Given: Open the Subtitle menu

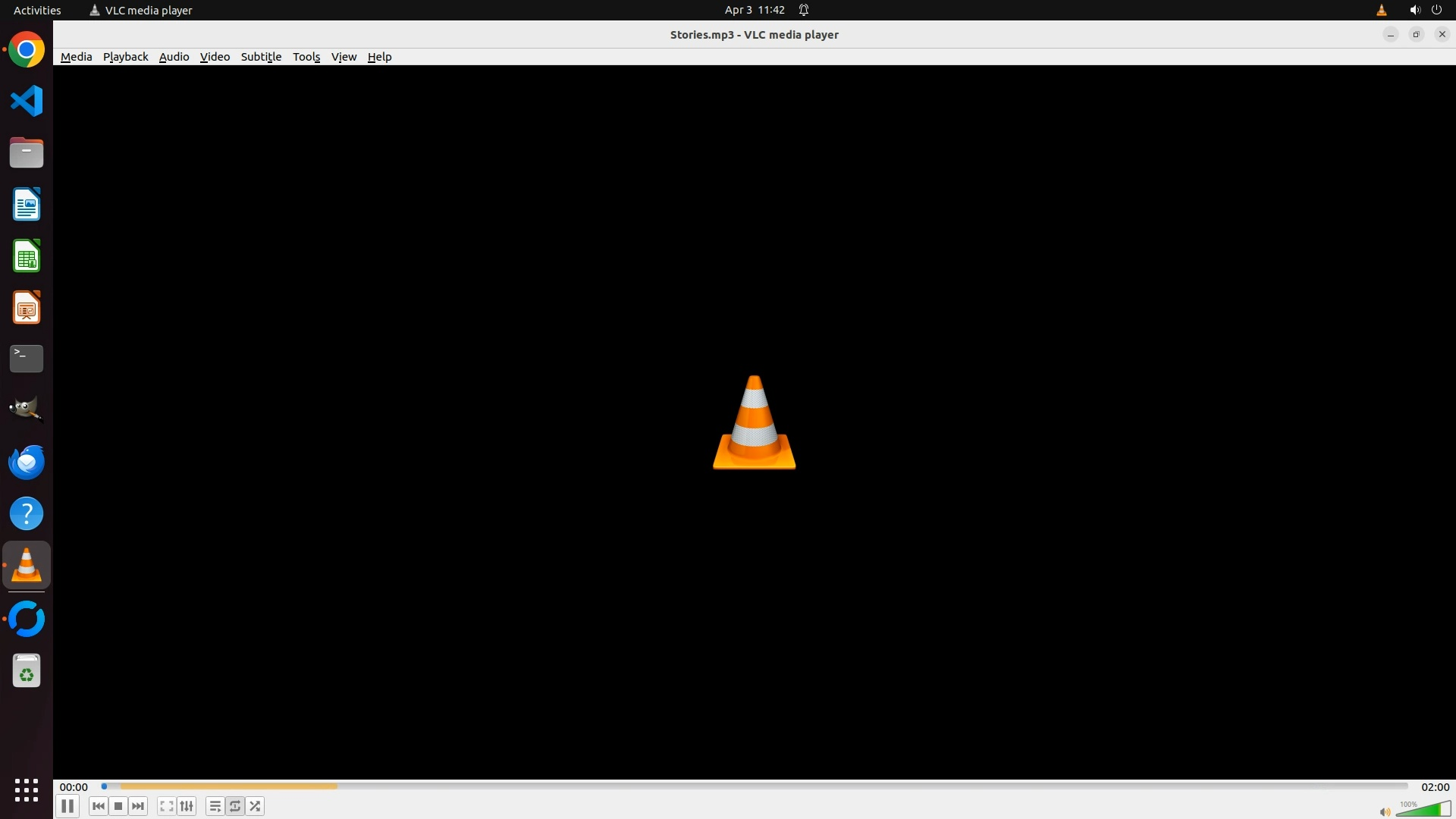Looking at the screenshot, I should coord(261,57).
